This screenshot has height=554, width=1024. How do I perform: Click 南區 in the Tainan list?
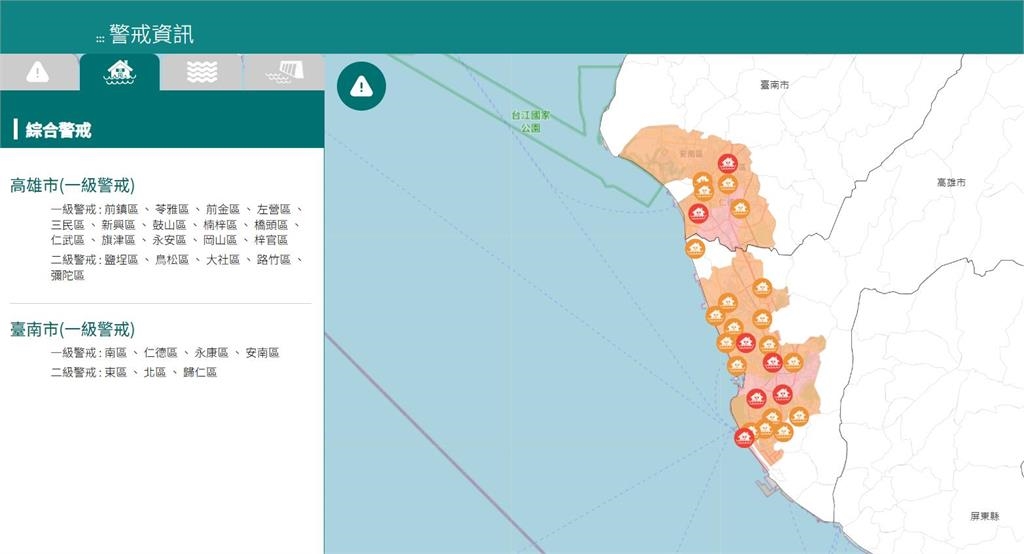tap(116, 353)
